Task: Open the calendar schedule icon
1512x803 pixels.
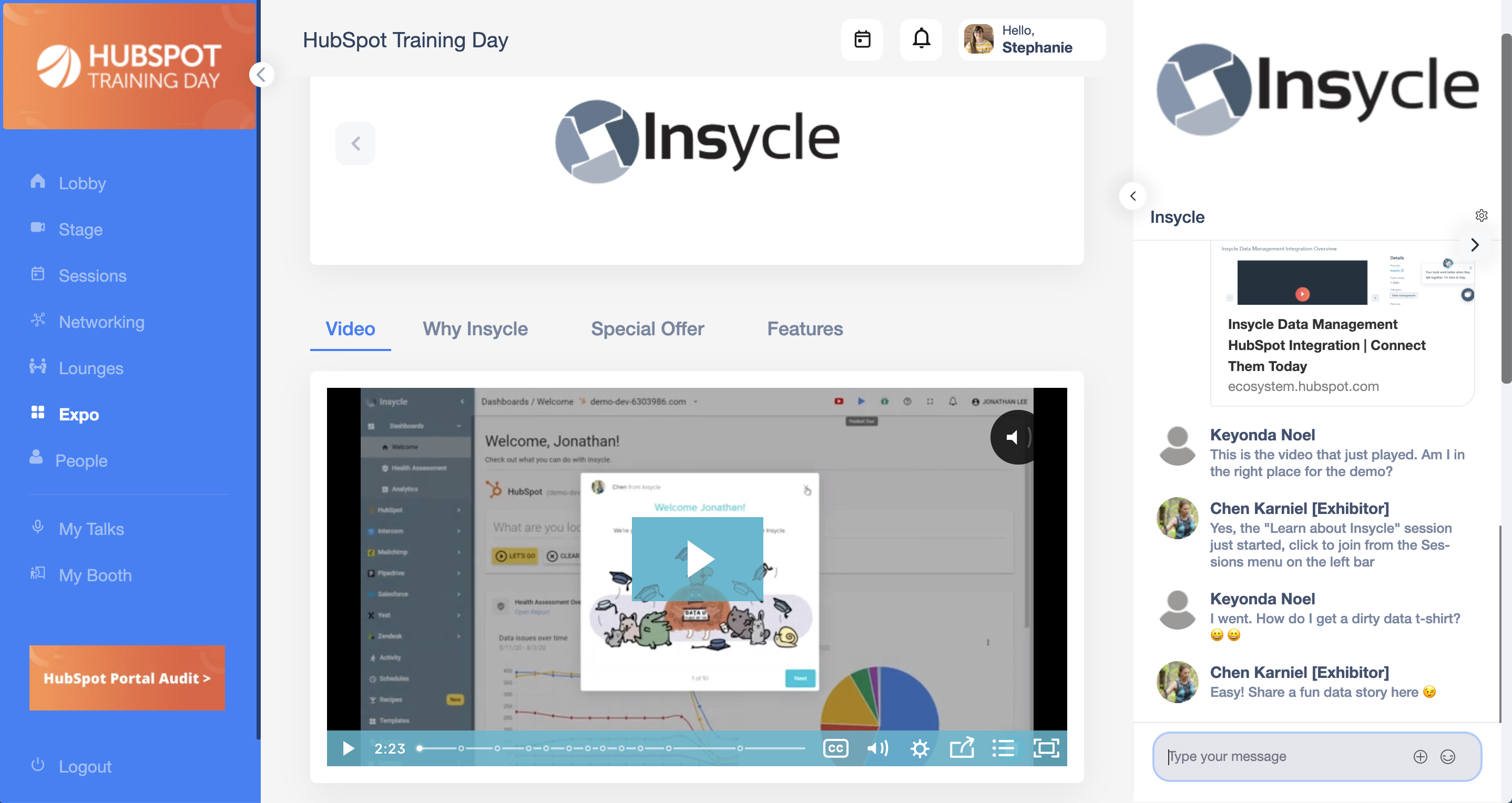Action: point(862,39)
